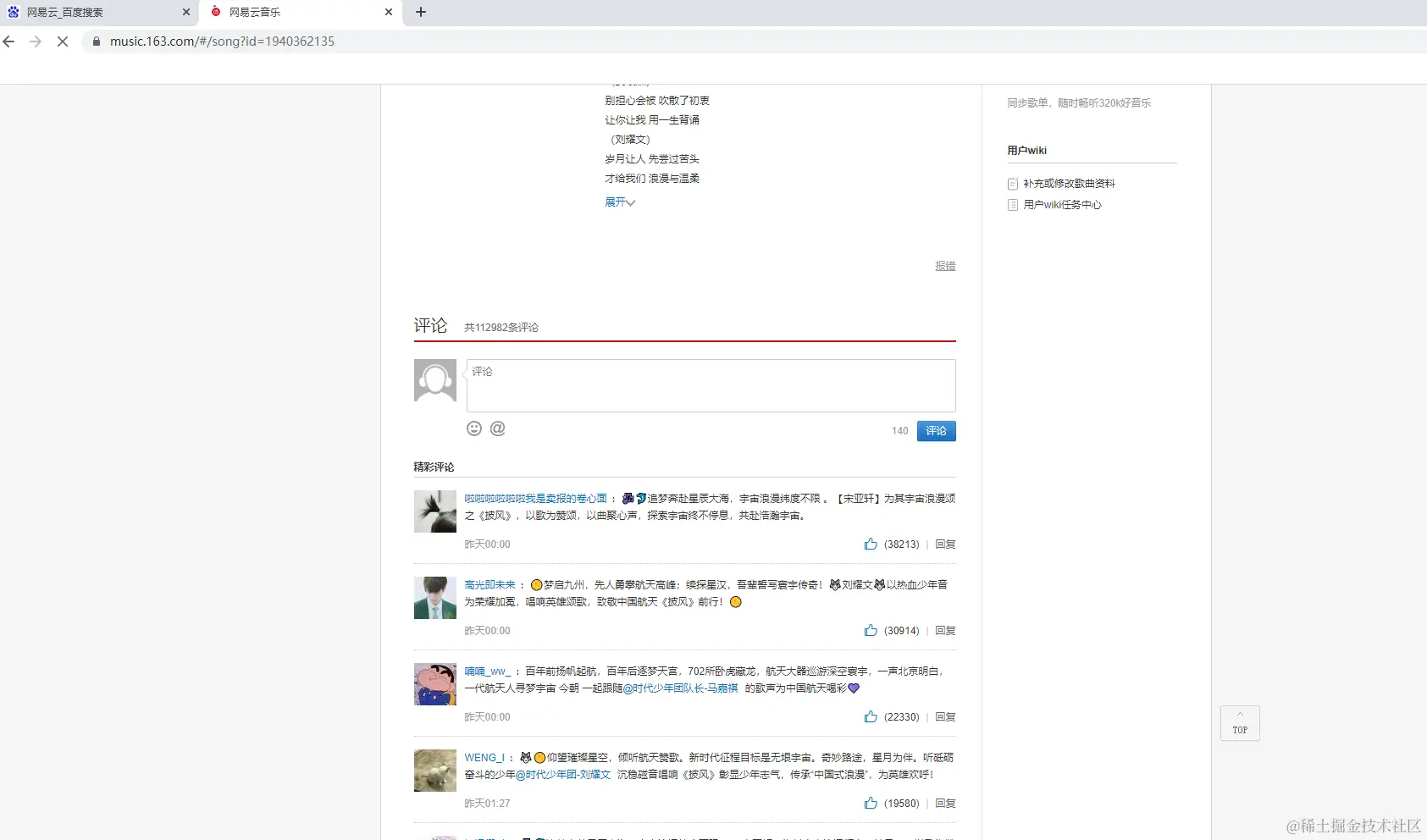1427x840 pixels.
Task: Click the （刘耀文） singer label in lyrics
Action: (630, 140)
